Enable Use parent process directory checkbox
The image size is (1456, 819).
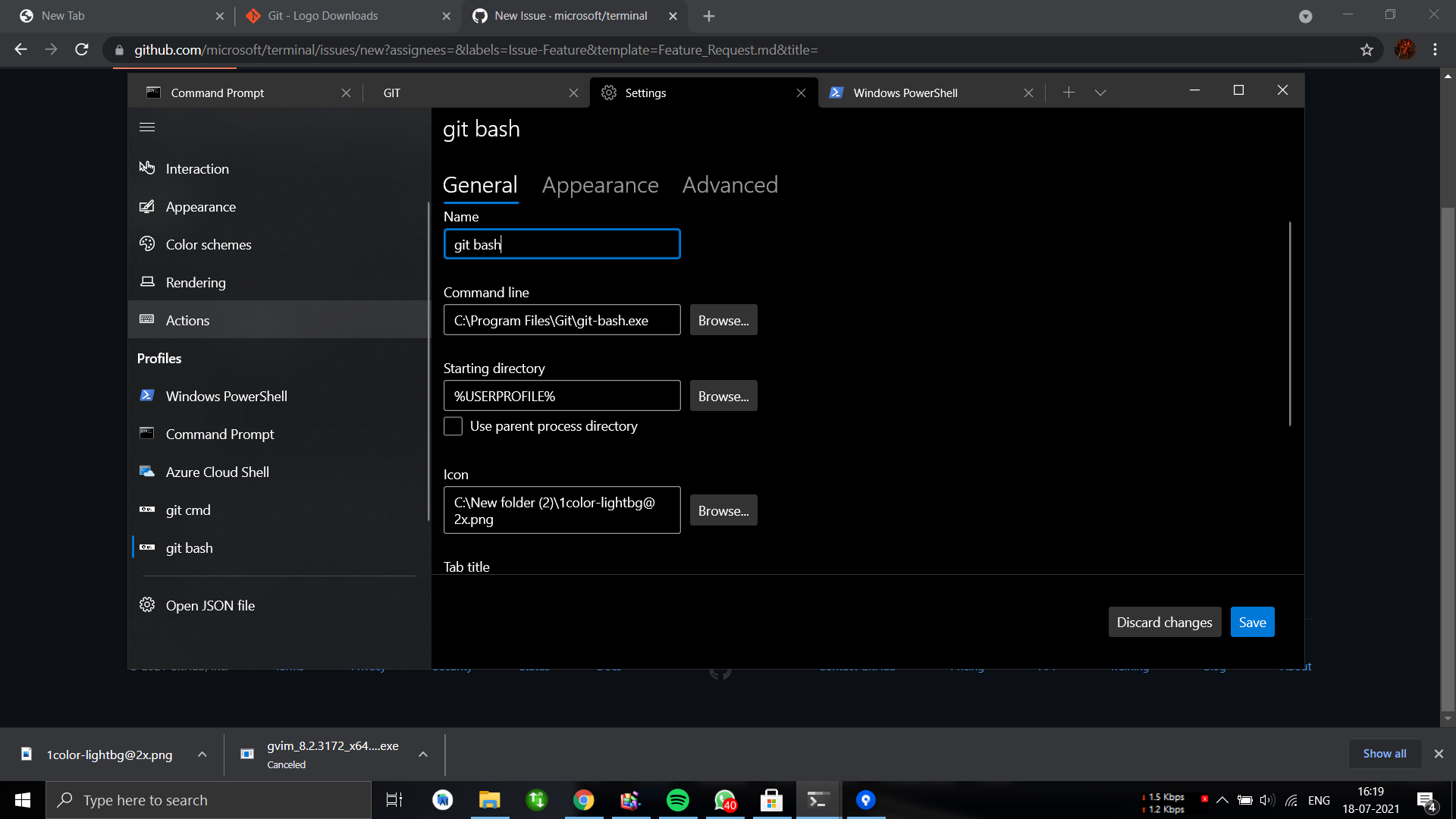click(453, 426)
